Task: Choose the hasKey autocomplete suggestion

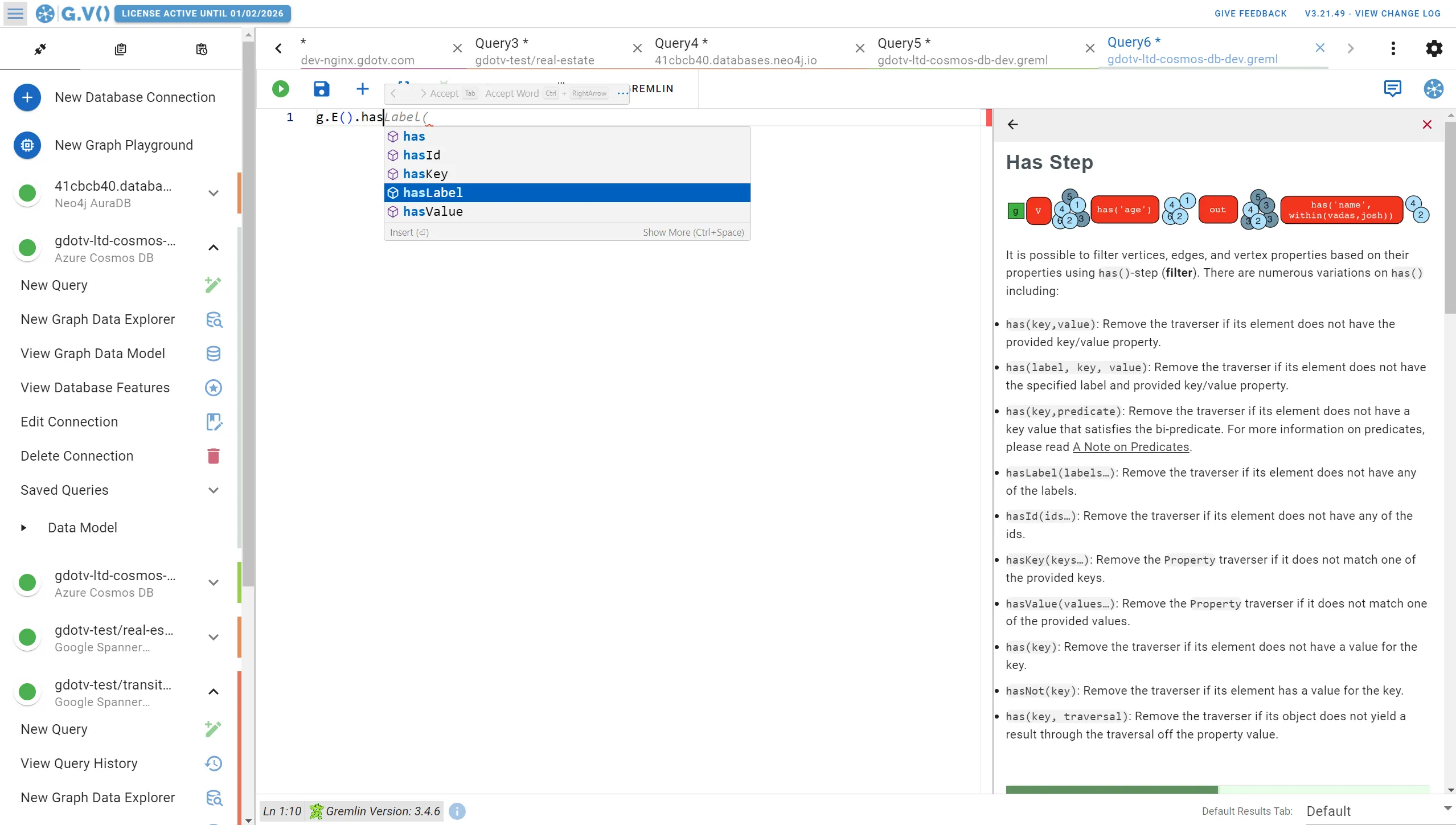Action: pos(567,174)
